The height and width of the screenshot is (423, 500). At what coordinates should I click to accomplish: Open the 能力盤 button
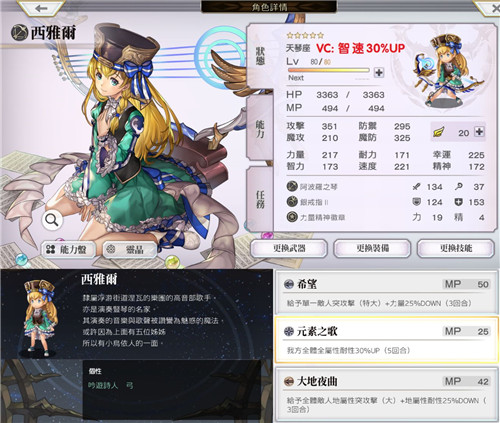pyautogui.click(x=68, y=249)
